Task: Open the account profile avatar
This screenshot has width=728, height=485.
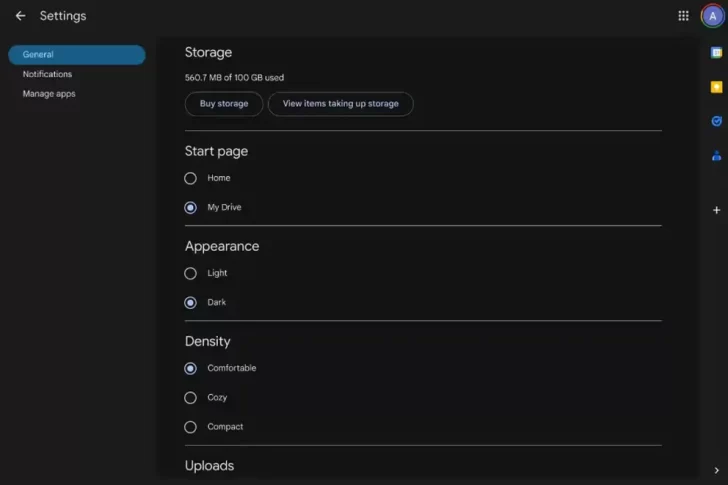Action: point(711,16)
